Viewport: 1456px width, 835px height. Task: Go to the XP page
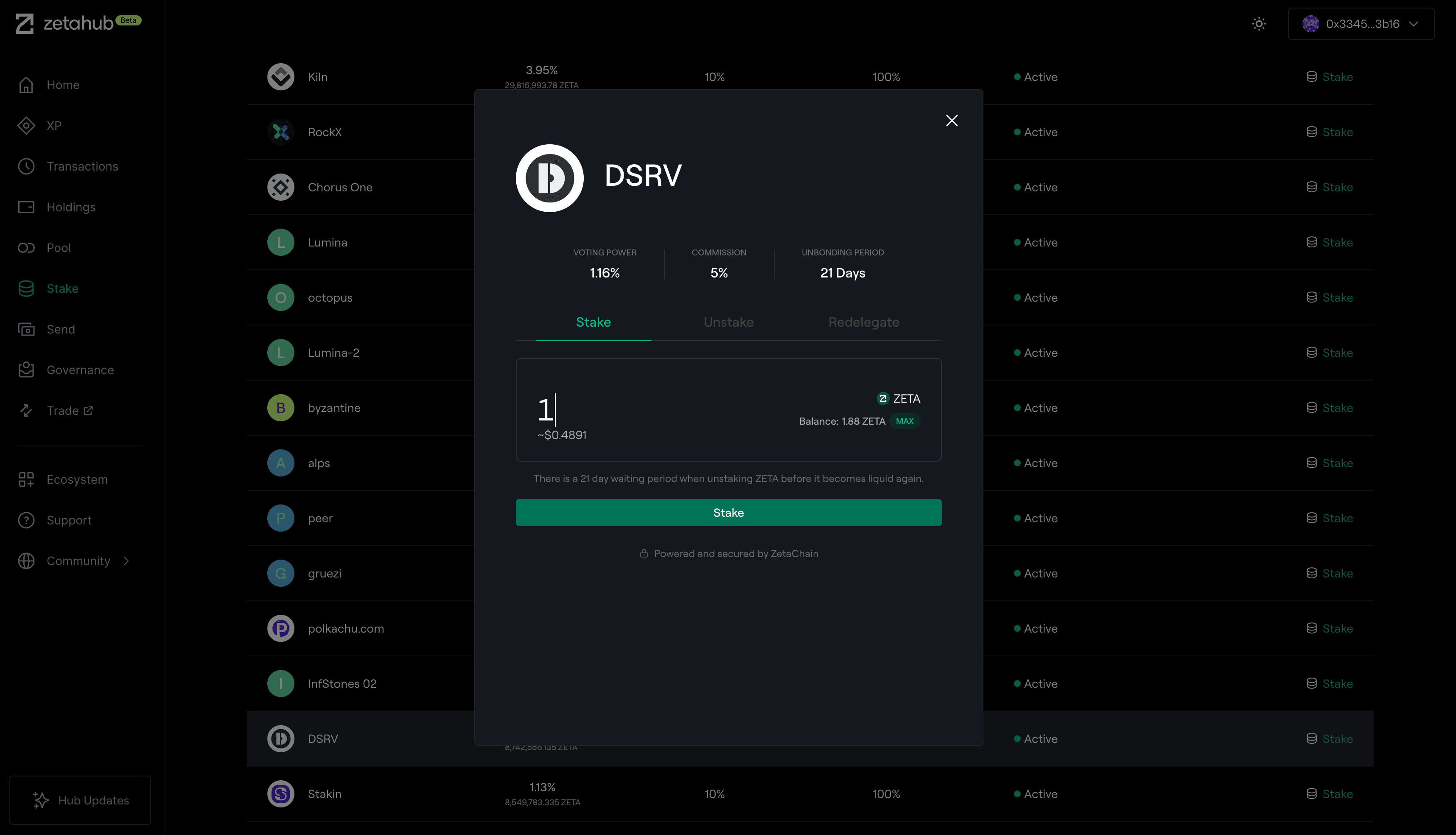pyautogui.click(x=54, y=126)
